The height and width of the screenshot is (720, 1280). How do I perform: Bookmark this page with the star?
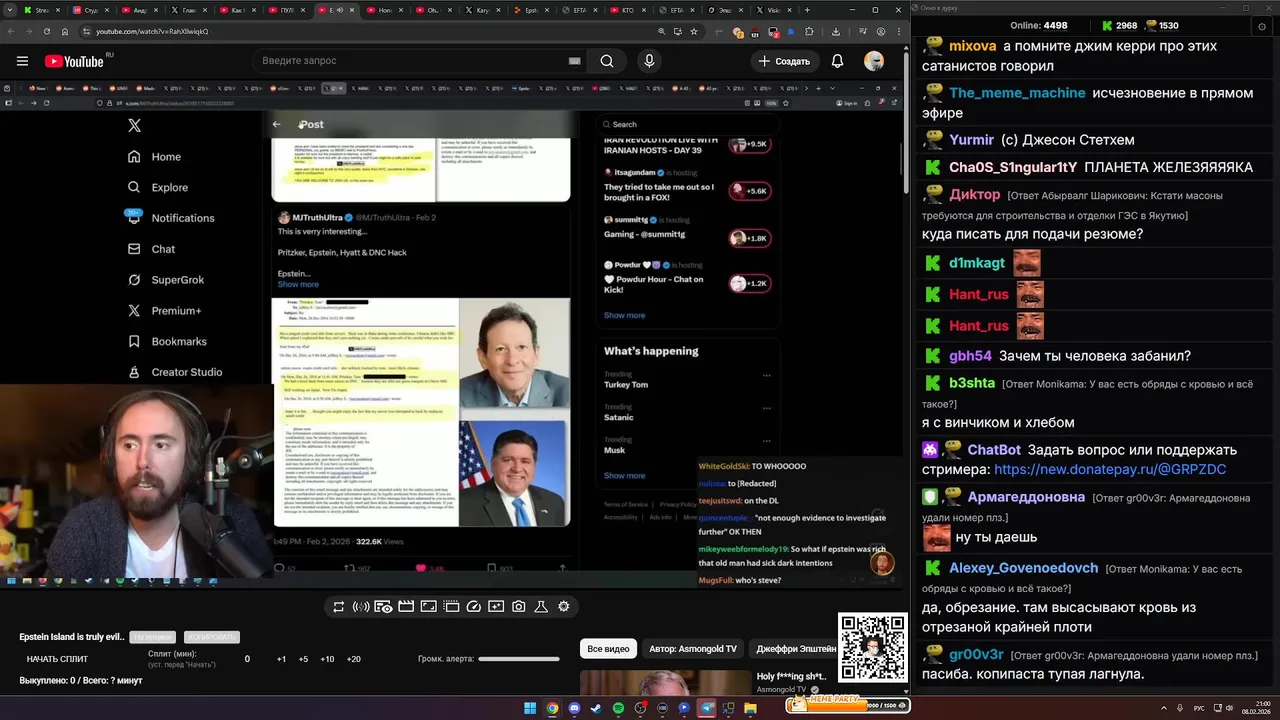coord(694,31)
